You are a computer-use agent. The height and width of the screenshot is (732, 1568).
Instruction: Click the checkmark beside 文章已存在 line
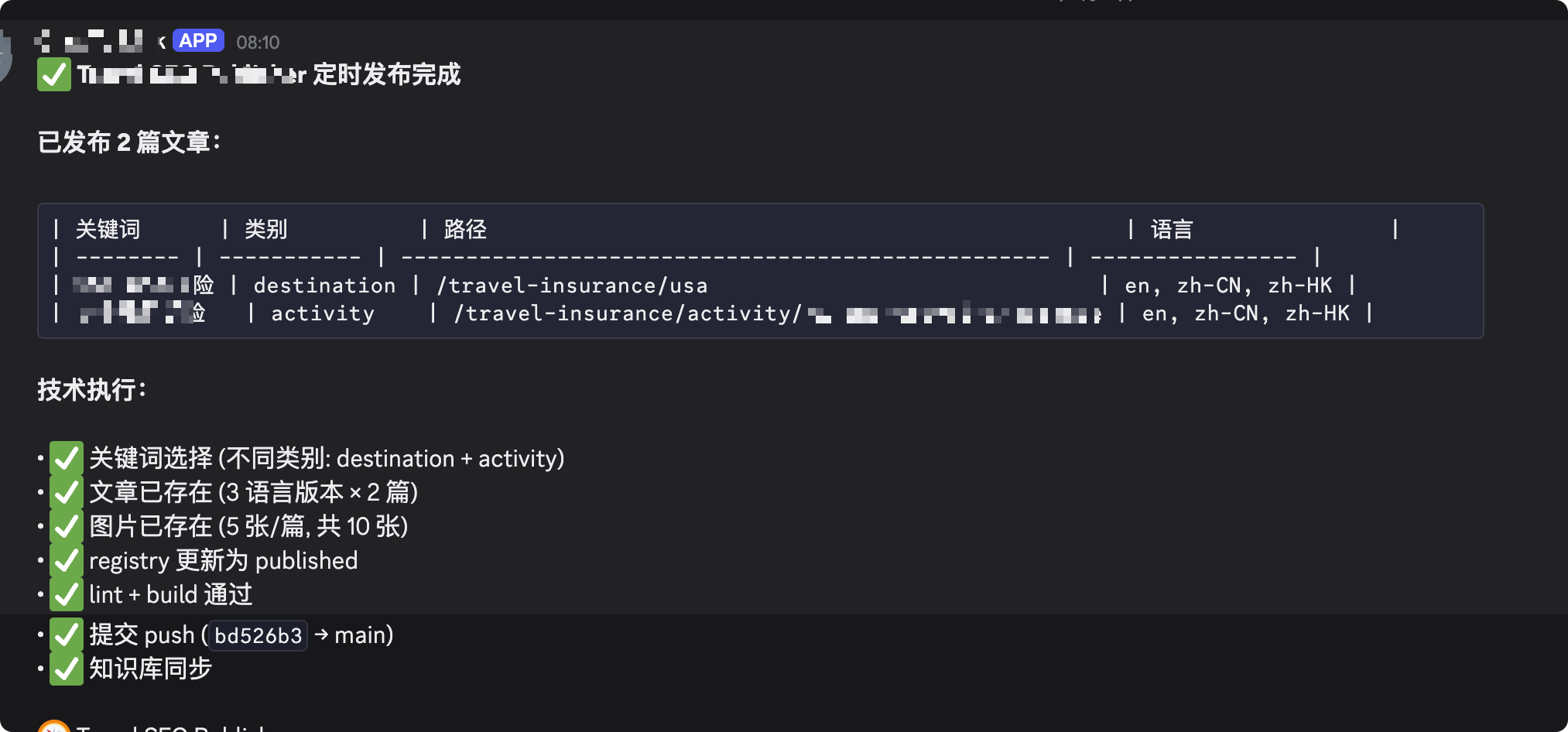tap(67, 492)
